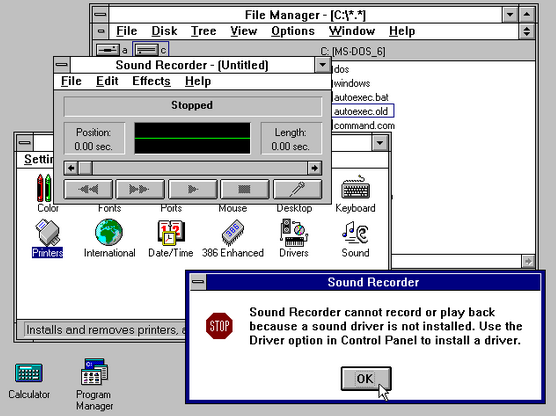Click the OK button in the error dialog
The width and height of the screenshot is (556, 416).
tap(366, 378)
